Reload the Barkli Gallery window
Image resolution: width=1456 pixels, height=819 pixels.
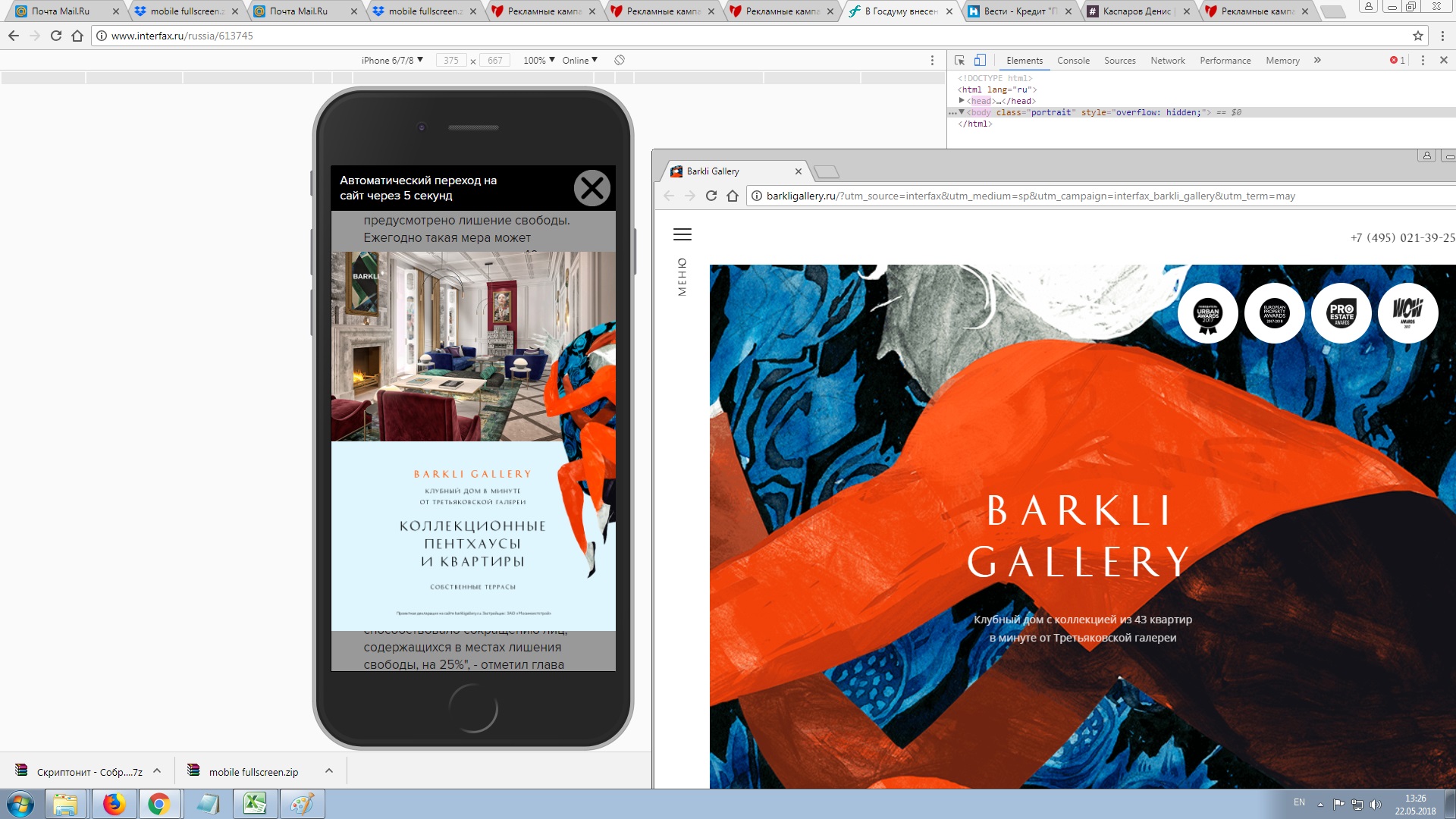[711, 196]
